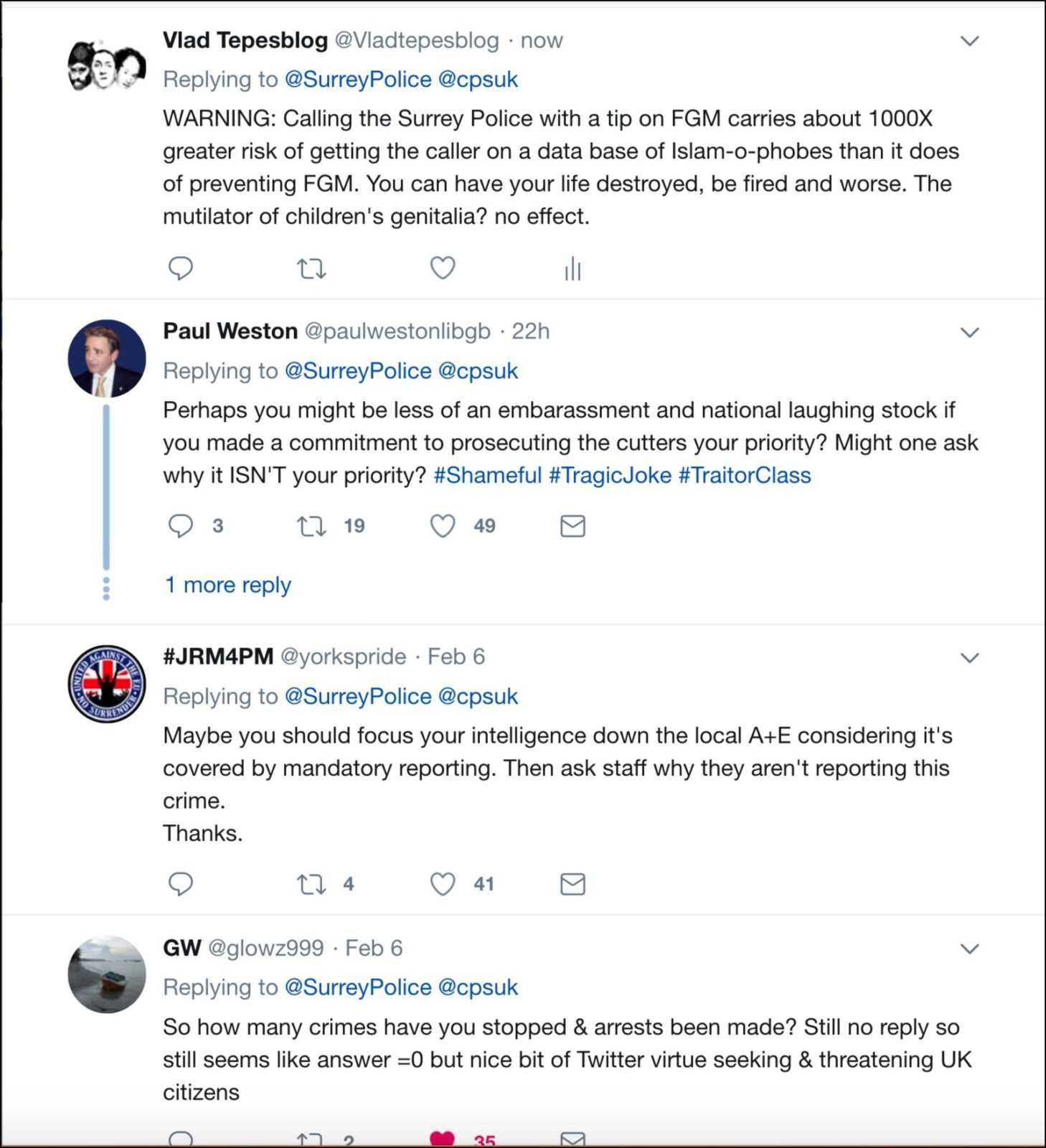
Task: Show 1 more reply under Paul Weston
Action: point(228,585)
